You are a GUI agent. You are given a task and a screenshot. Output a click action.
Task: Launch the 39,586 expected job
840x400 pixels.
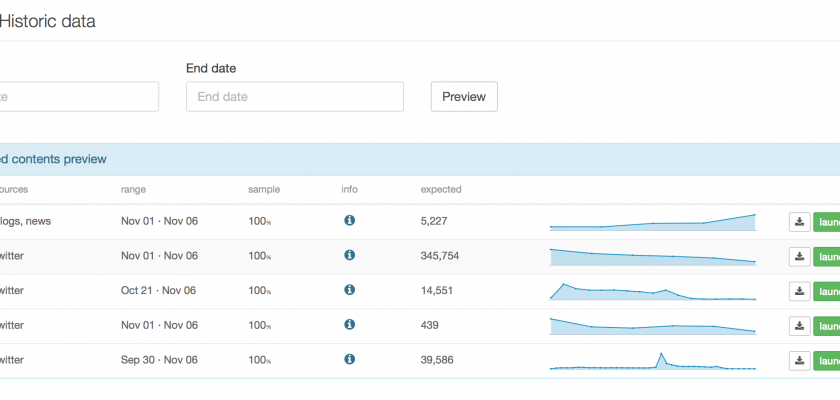pyautogui.click(x=827, y=361)
